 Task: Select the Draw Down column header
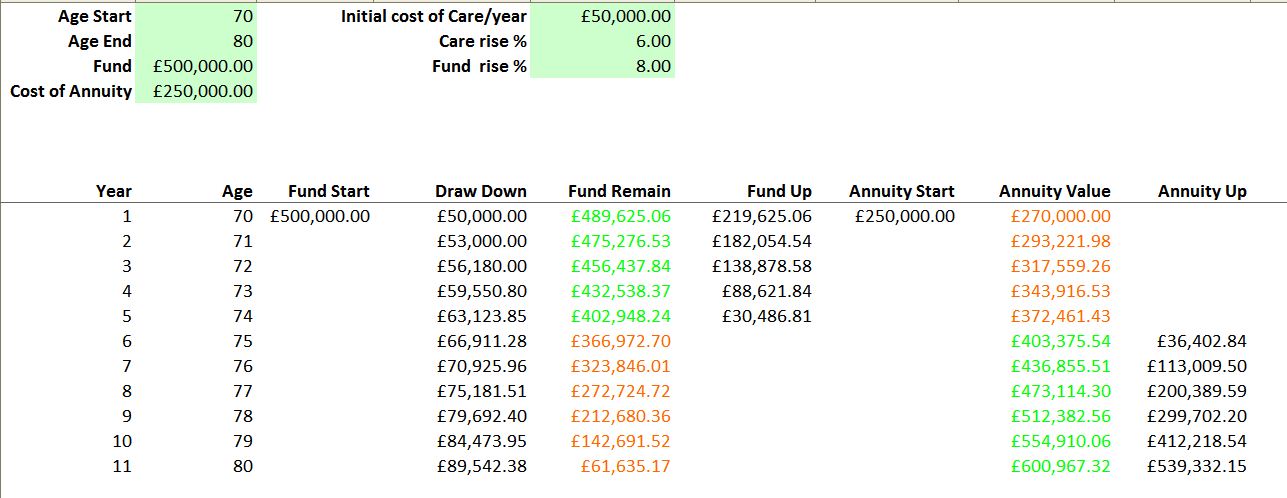[x=481, y=191]
